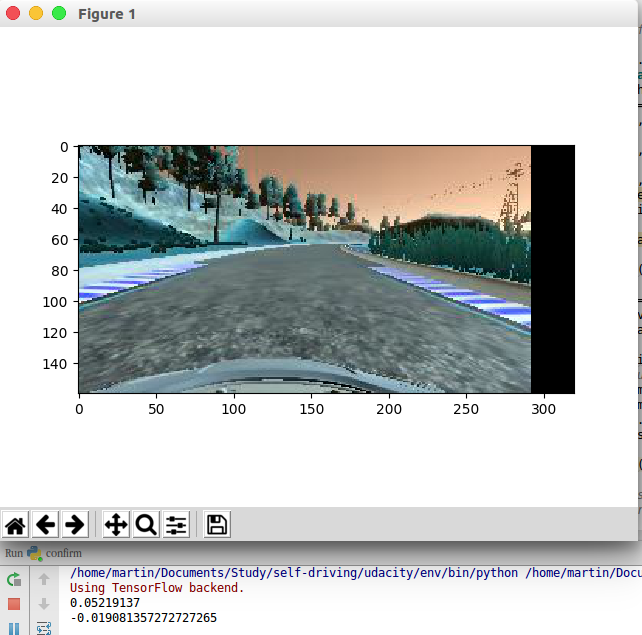Viewport: 642px width, 635px height.
Task: Maximize Figure 1 with green button
Action: (59, 13)
